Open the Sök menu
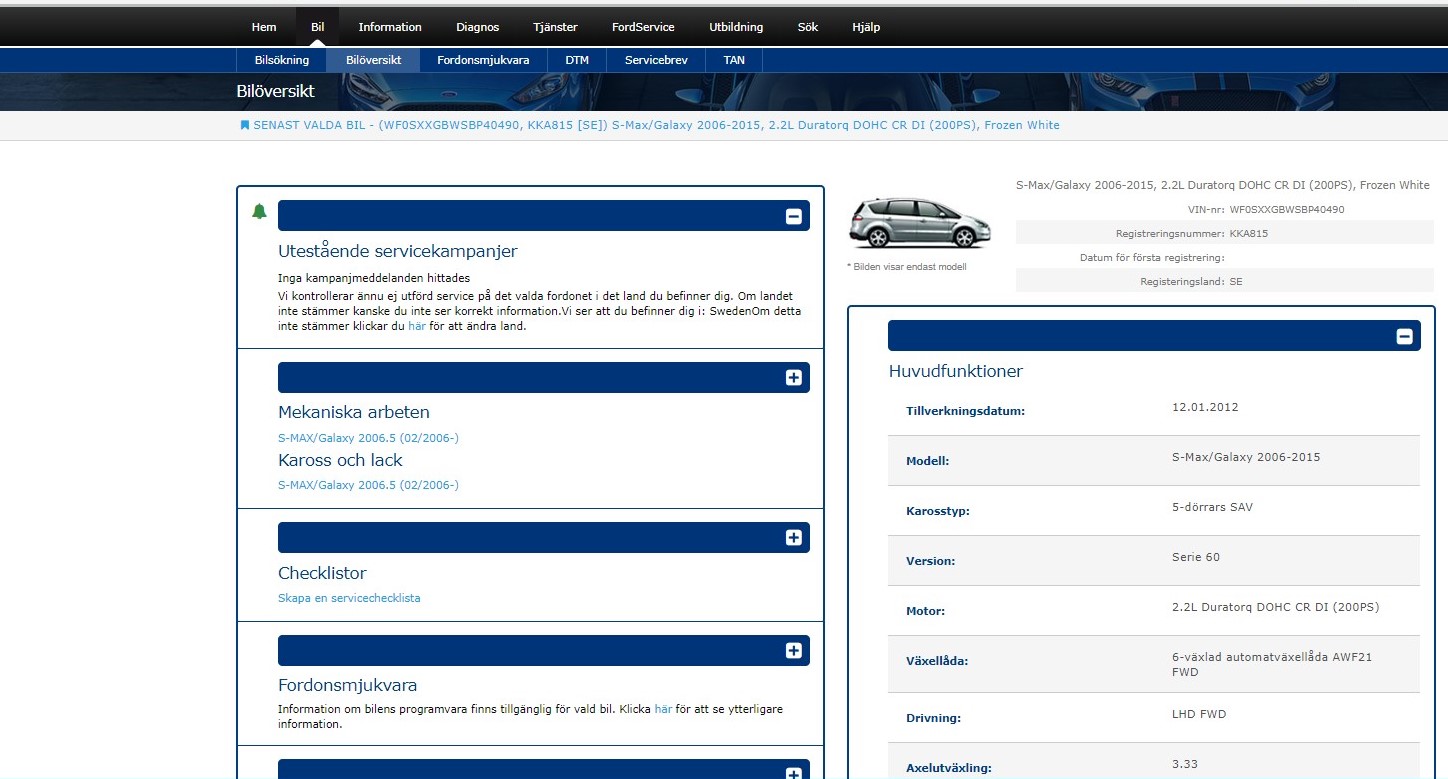Screen dimensions: 1448x779 tap(808, 27)
